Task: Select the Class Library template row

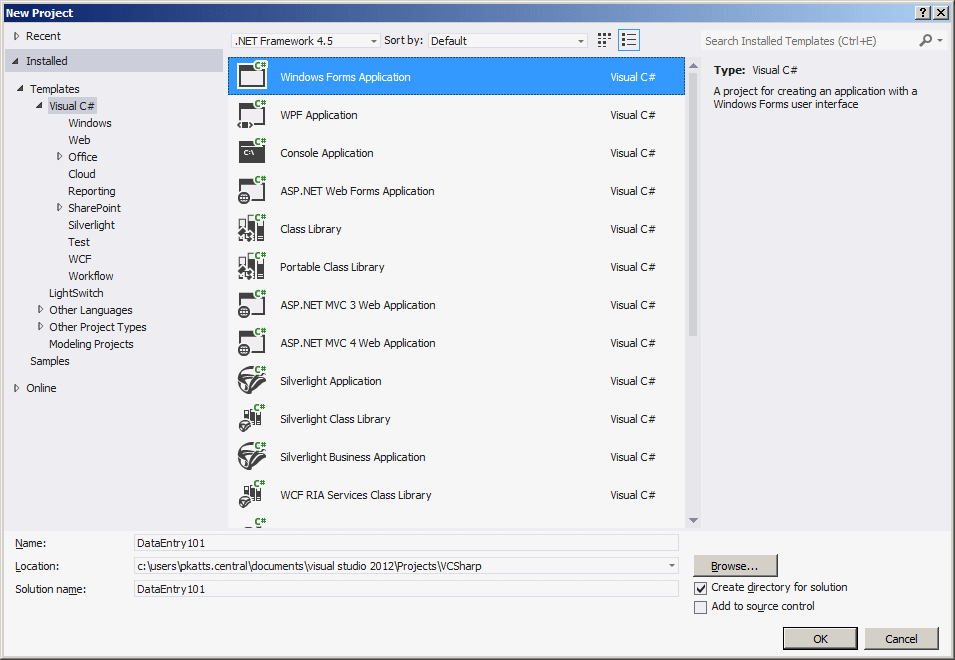Action: click(x=456, y=229)
